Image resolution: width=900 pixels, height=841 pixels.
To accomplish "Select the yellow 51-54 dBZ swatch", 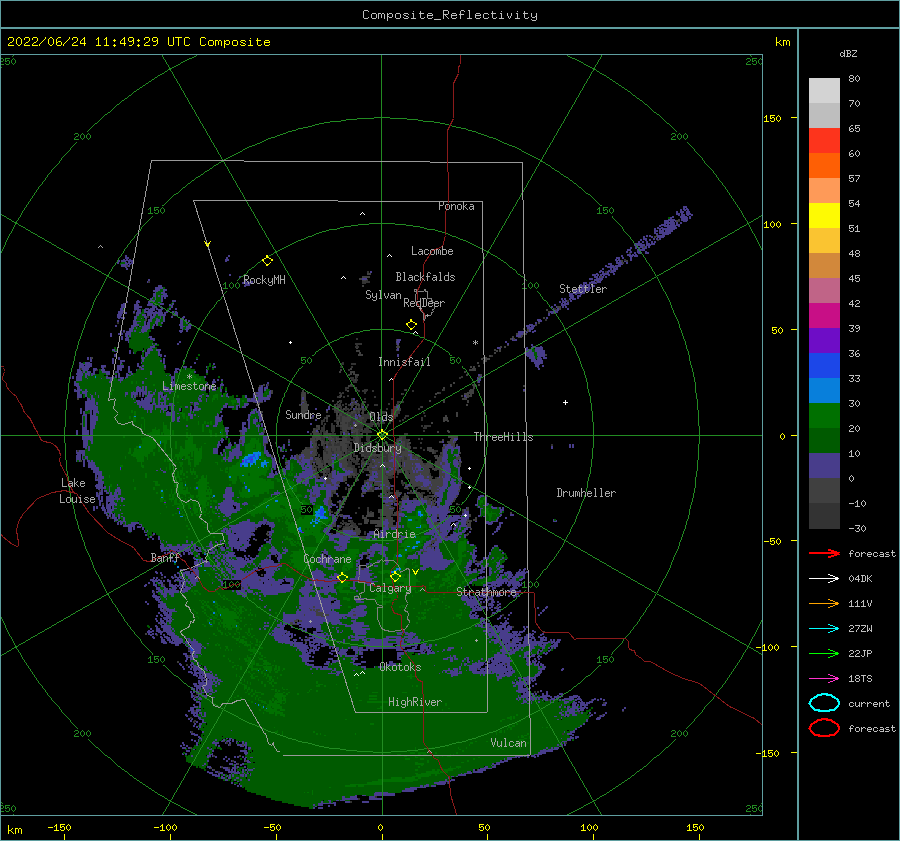I will (824, 216).
